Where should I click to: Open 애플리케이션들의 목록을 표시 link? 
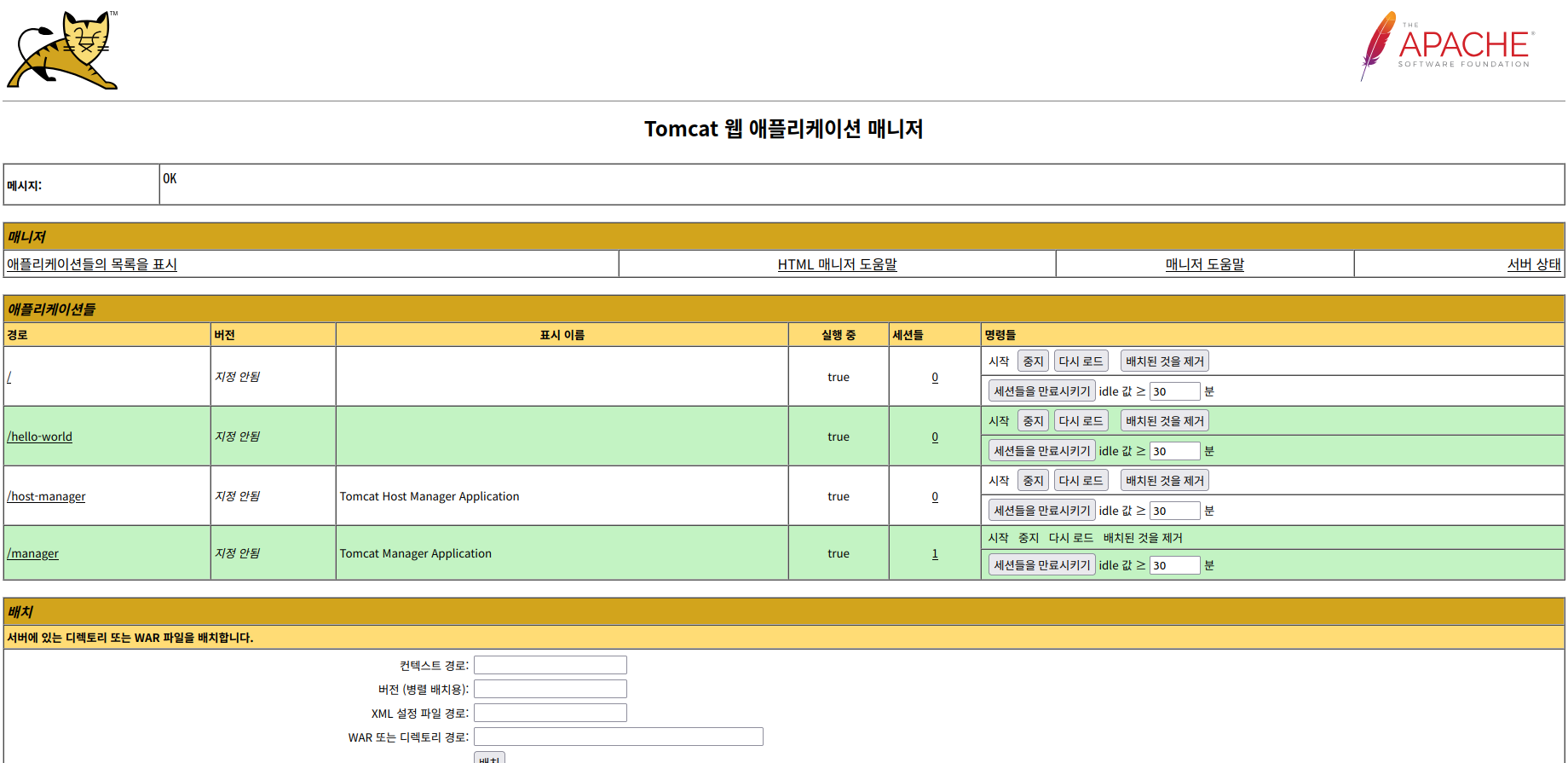[x=92, y=264]
